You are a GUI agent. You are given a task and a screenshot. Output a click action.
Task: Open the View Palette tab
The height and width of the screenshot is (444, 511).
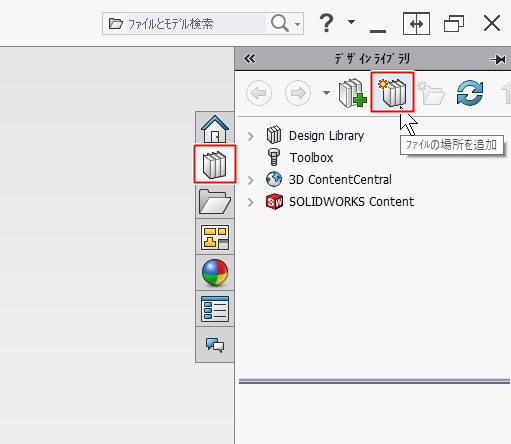(215, 237)
